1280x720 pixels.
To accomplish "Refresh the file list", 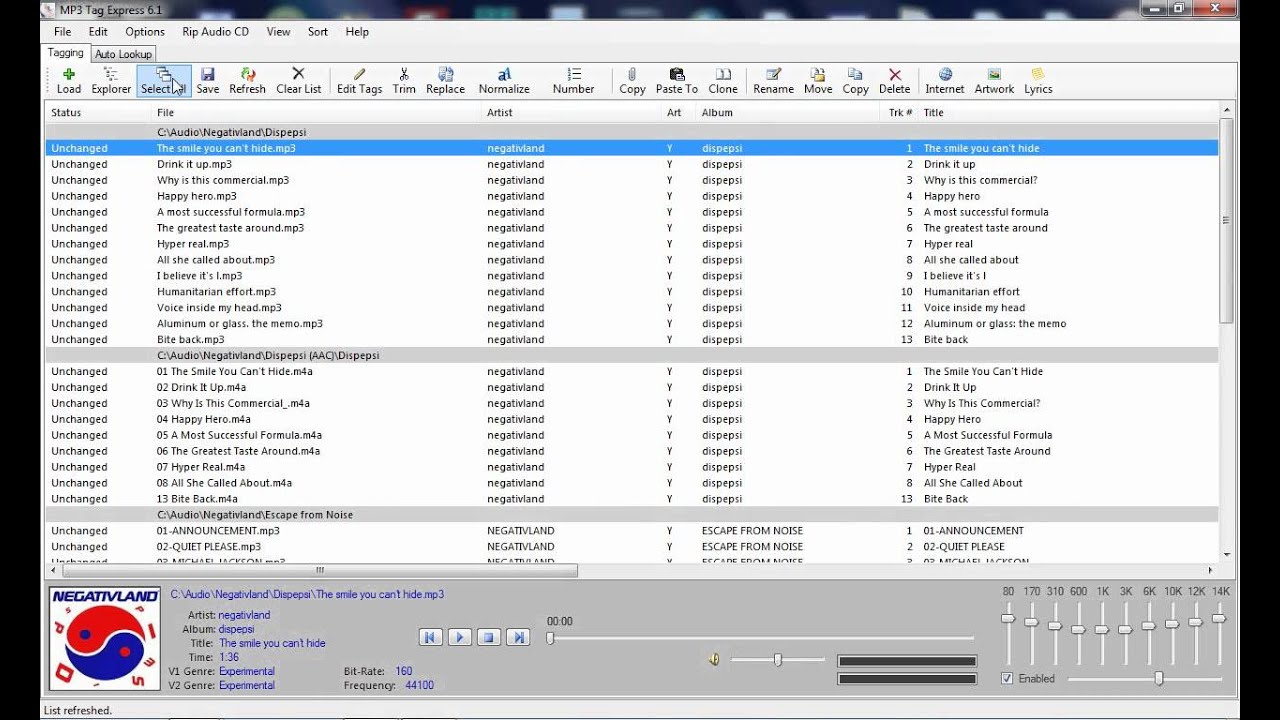I will (248, 80).
